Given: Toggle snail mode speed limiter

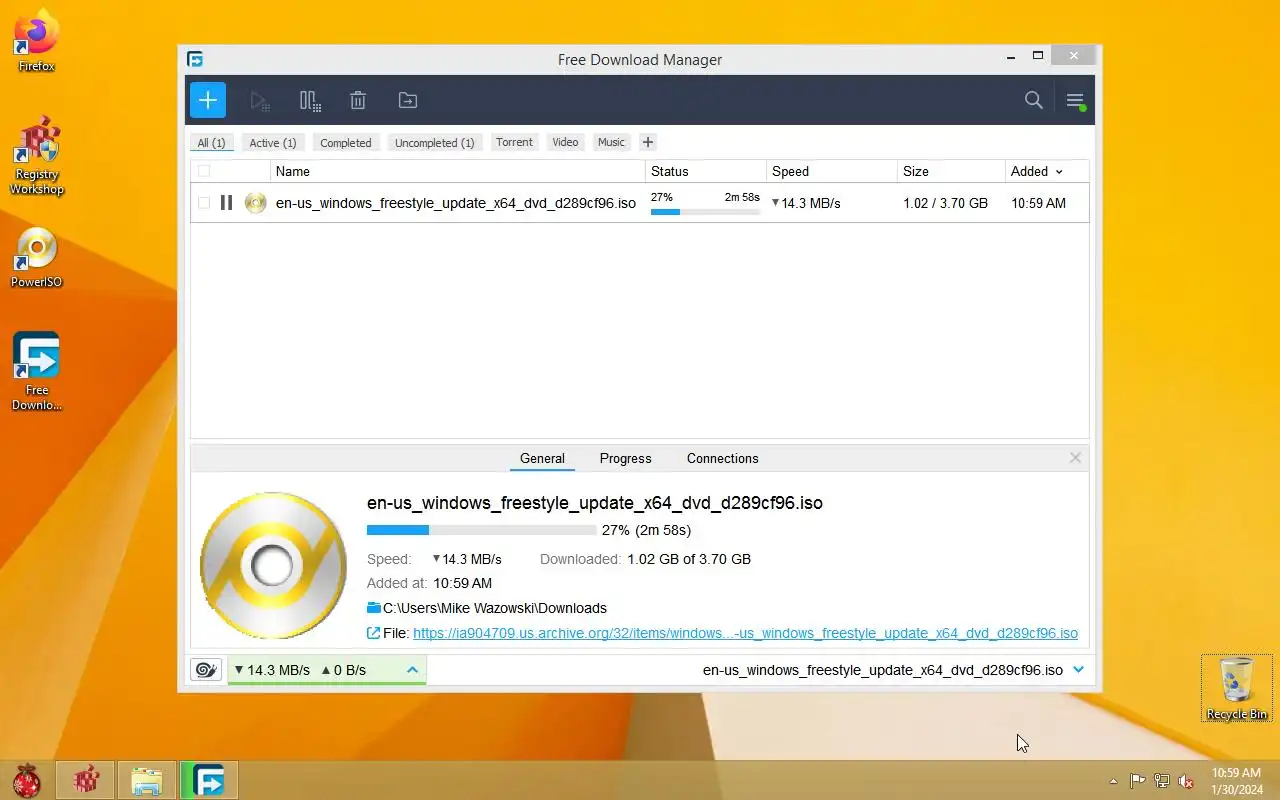Looking at the screenshot, I should [x=207, y=670].
